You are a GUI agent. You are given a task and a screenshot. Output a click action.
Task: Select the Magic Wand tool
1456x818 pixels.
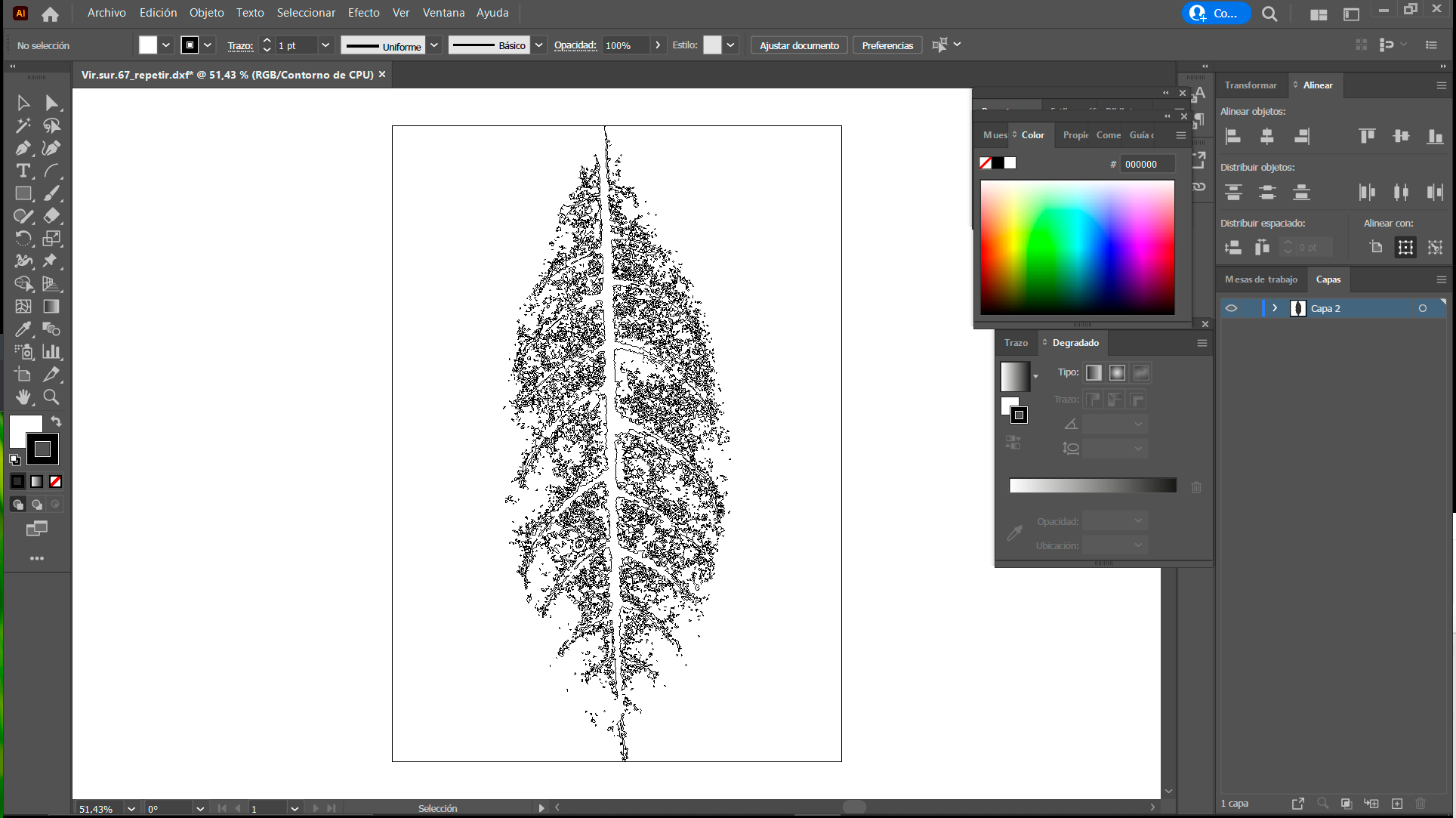pyautogui.click(x=23, y=125)
